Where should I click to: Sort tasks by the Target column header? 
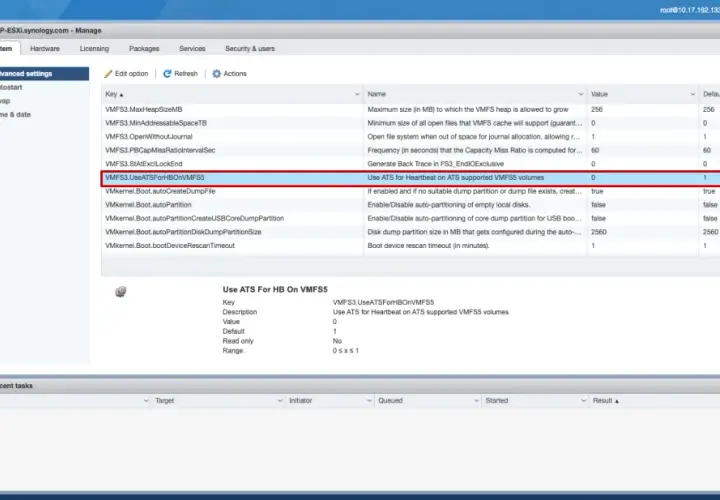(164, 401)
